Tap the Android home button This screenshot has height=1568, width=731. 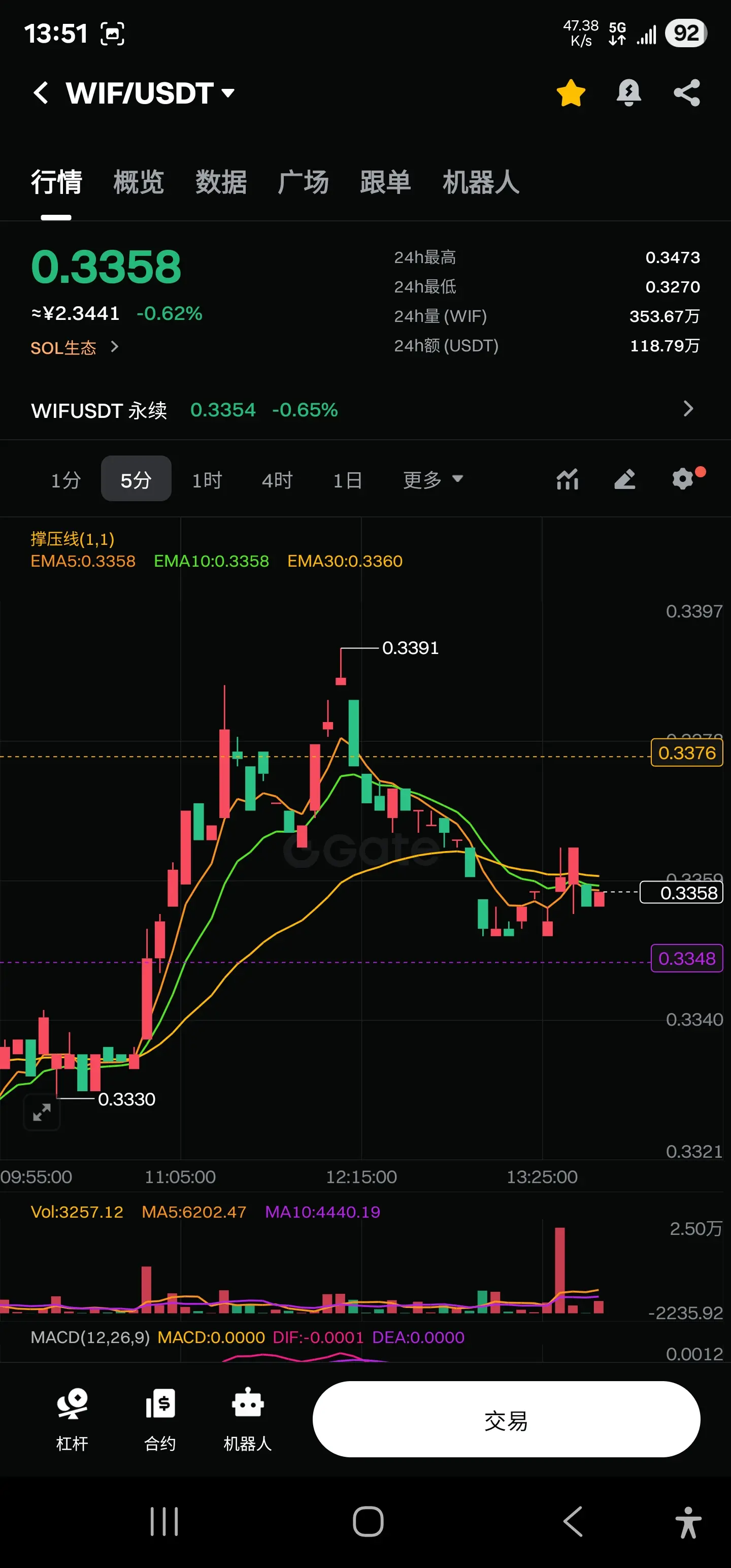(x=368, y=1522)
